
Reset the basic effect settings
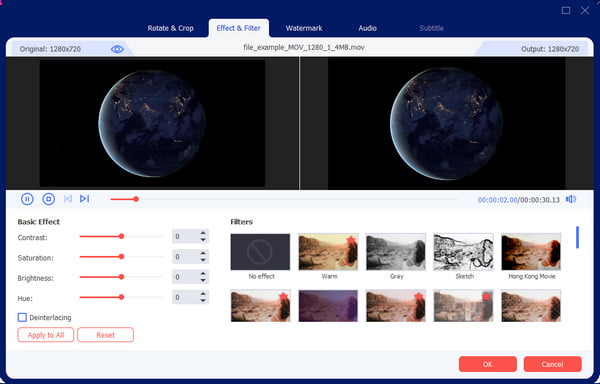click(x=106, y=335)
